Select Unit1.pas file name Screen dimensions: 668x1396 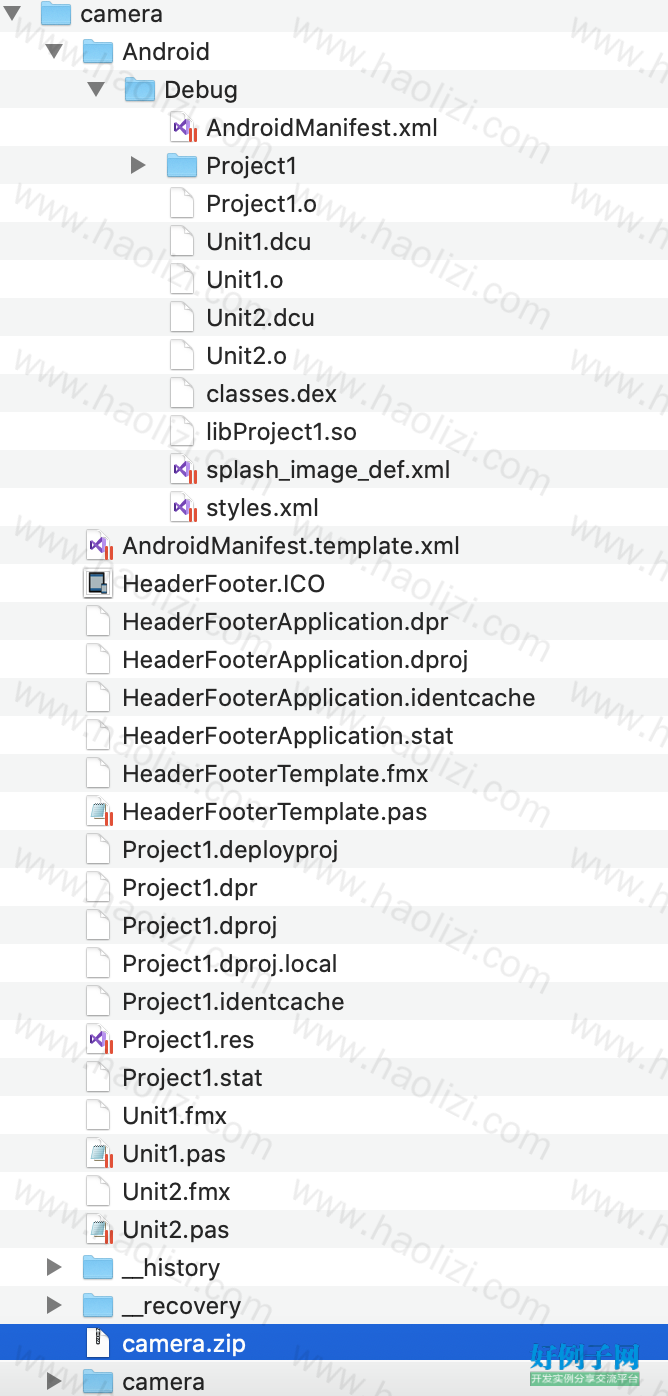click(x=174, y=1154)
